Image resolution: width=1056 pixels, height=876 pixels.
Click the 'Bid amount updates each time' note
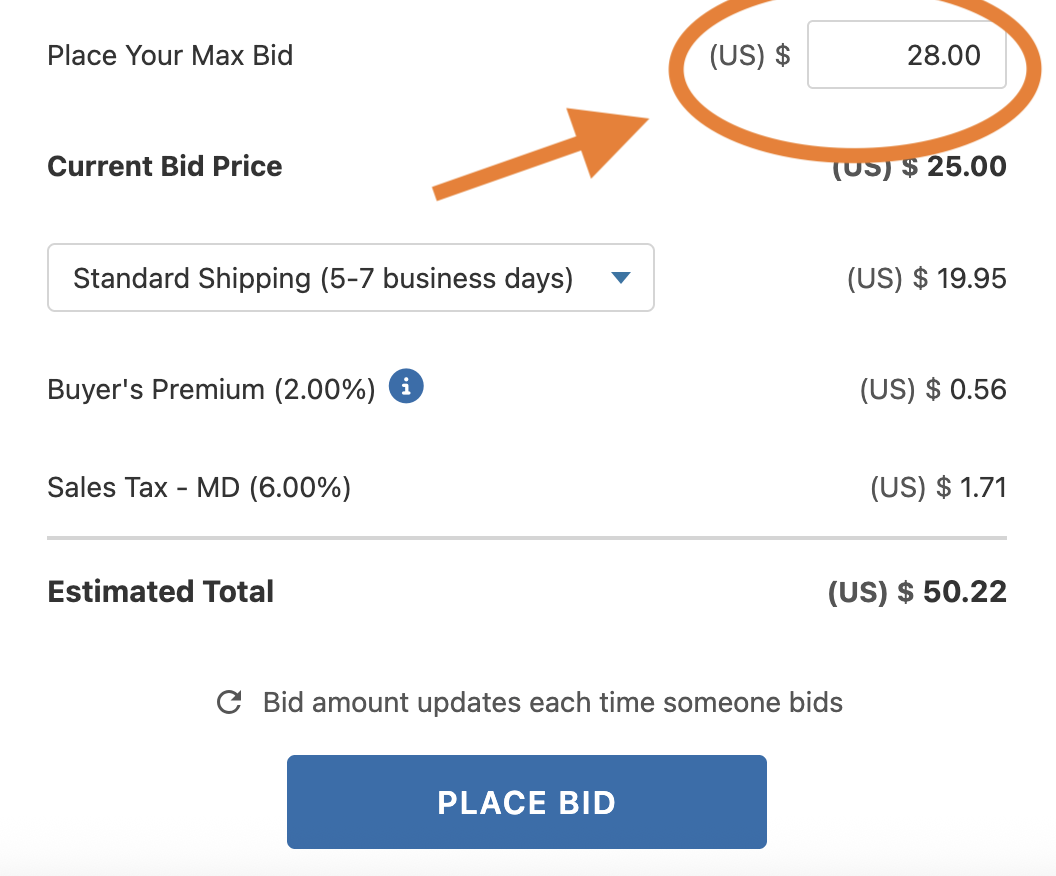pyautogui.click(x=552, y=702)
